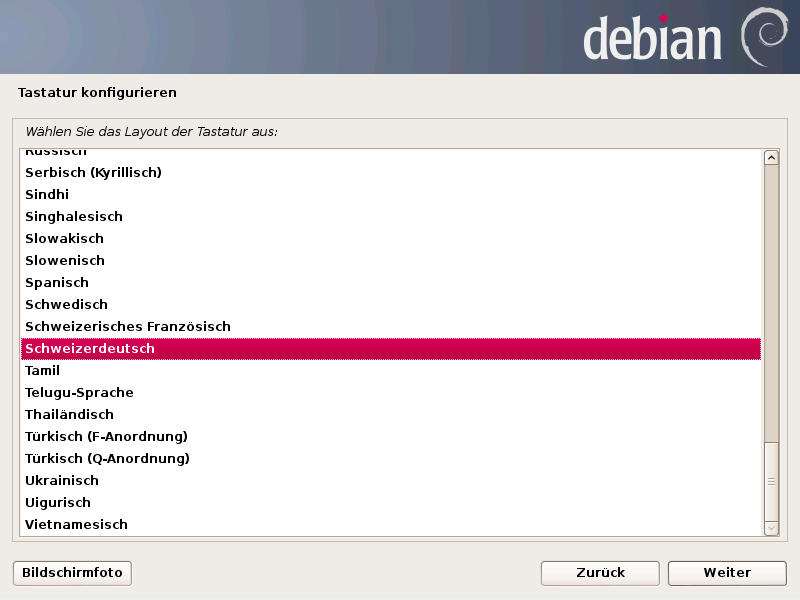
Task: Choose Schweizerisches Französisch layout
Action: click(128, 326)
